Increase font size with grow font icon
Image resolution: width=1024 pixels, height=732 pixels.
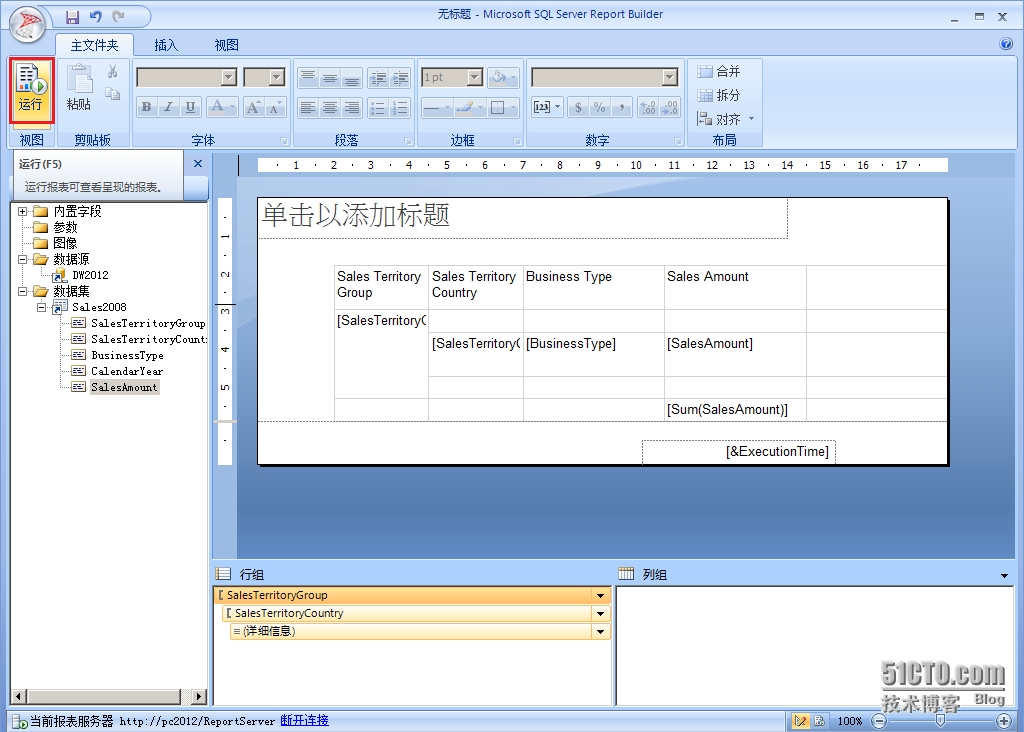[253, 107]
